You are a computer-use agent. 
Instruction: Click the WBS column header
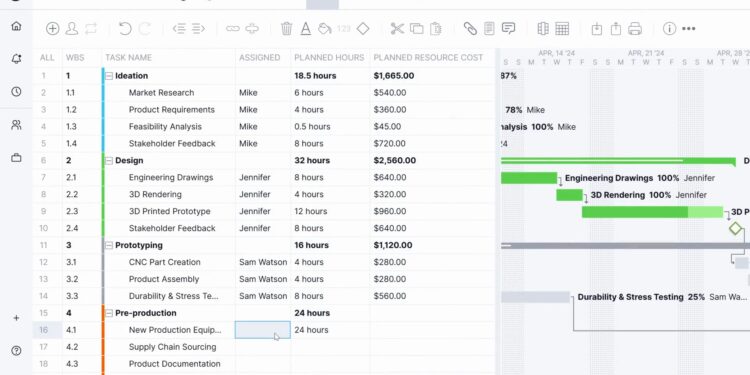pyautogui.click(x=75, y=57)
